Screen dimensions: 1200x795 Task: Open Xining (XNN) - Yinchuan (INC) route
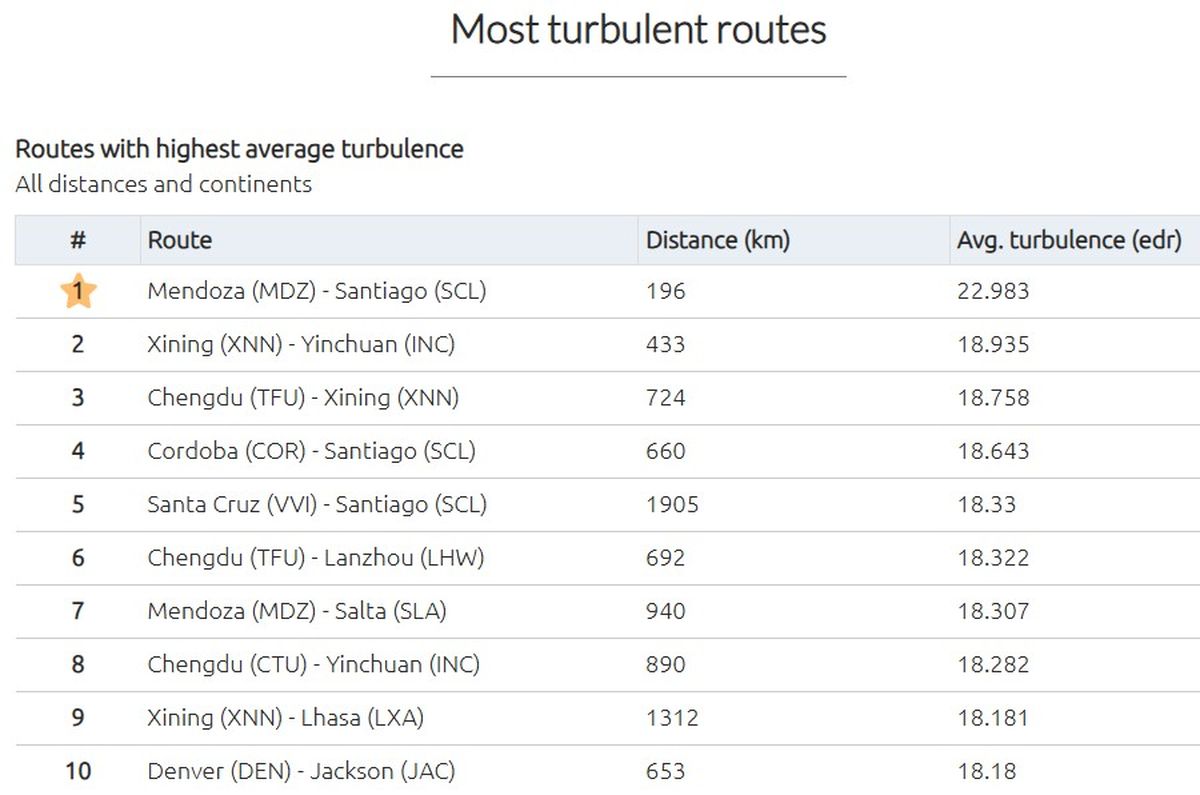[301, 344]
